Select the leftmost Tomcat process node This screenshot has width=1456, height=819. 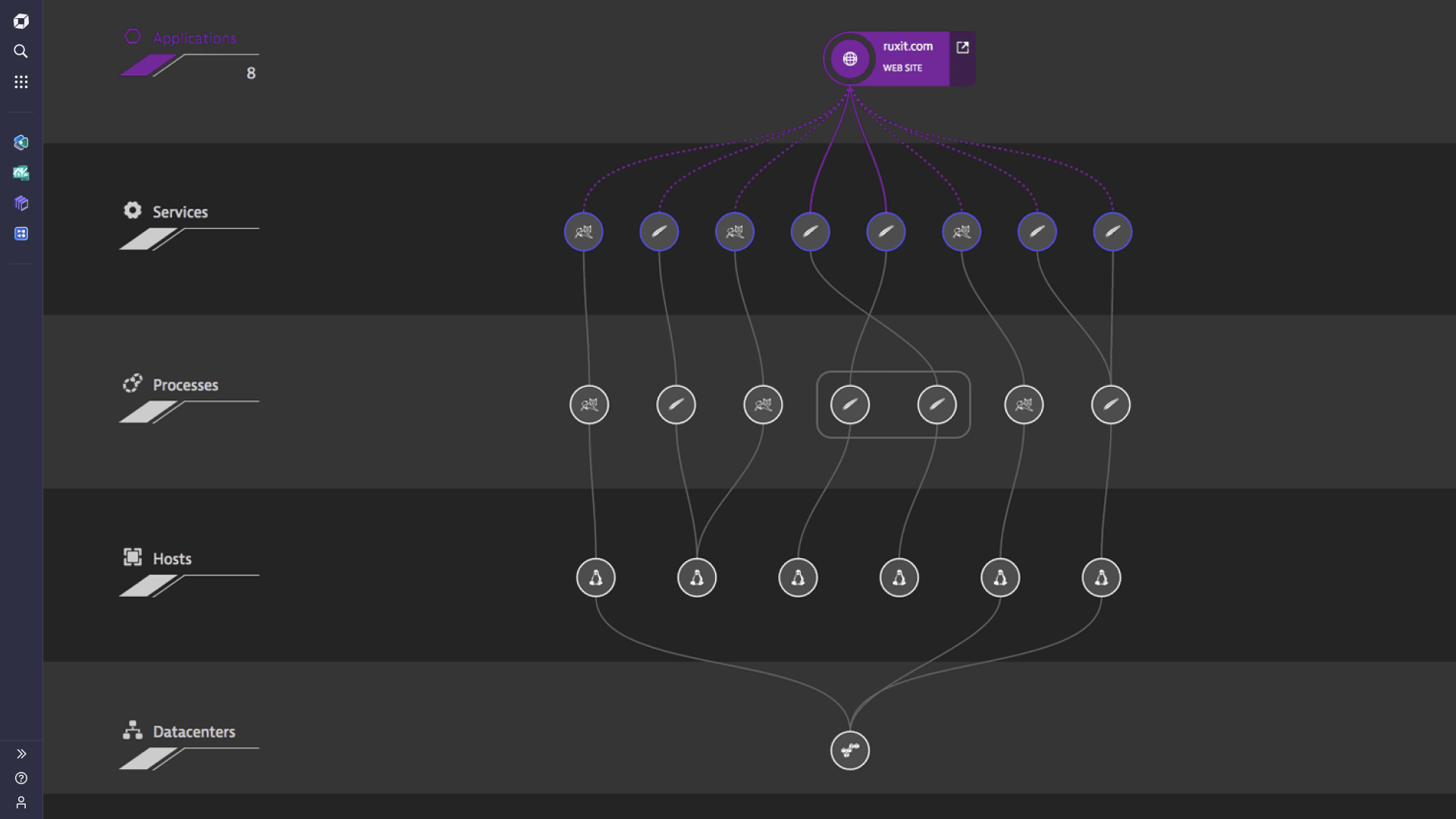point(589,405)
